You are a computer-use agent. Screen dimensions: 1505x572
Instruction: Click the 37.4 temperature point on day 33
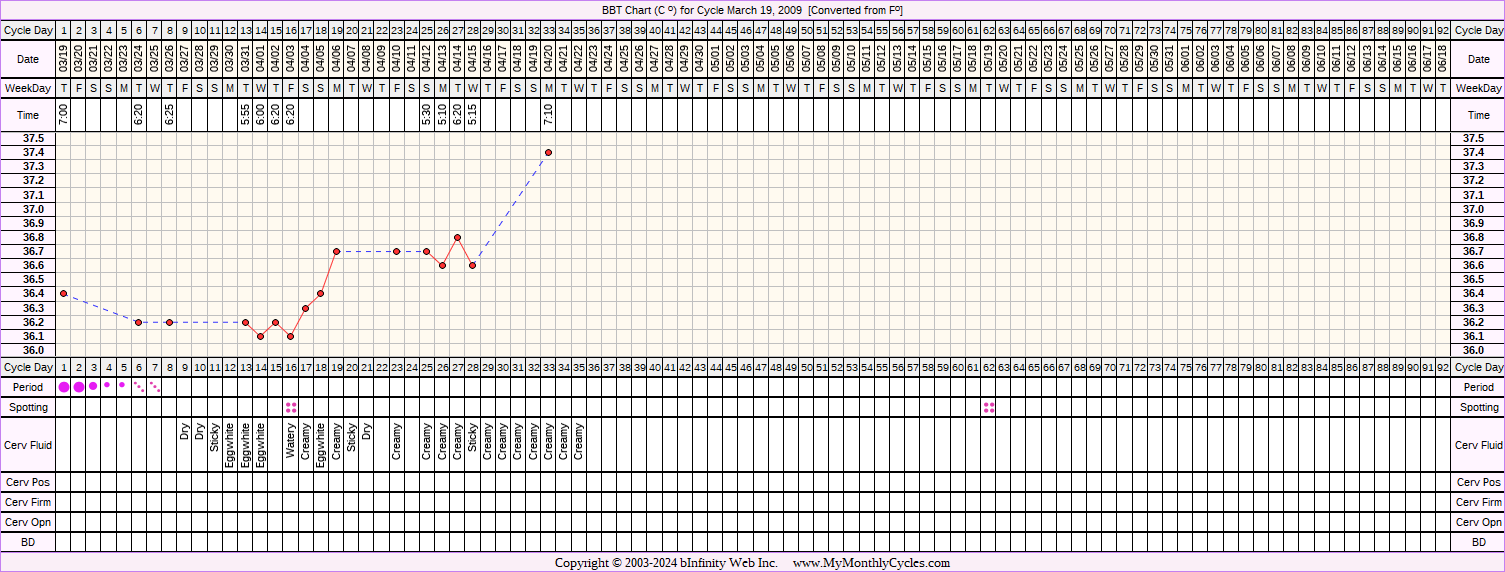click(548, 152)
